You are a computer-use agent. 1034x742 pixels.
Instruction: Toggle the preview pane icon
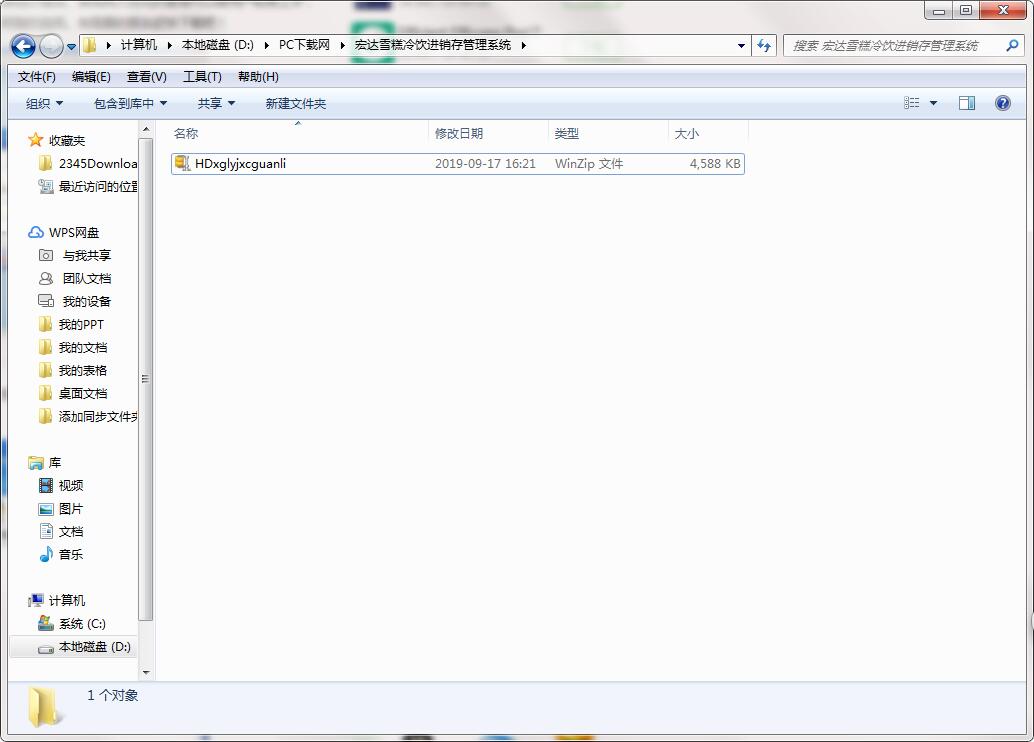[x=966, y=103]
